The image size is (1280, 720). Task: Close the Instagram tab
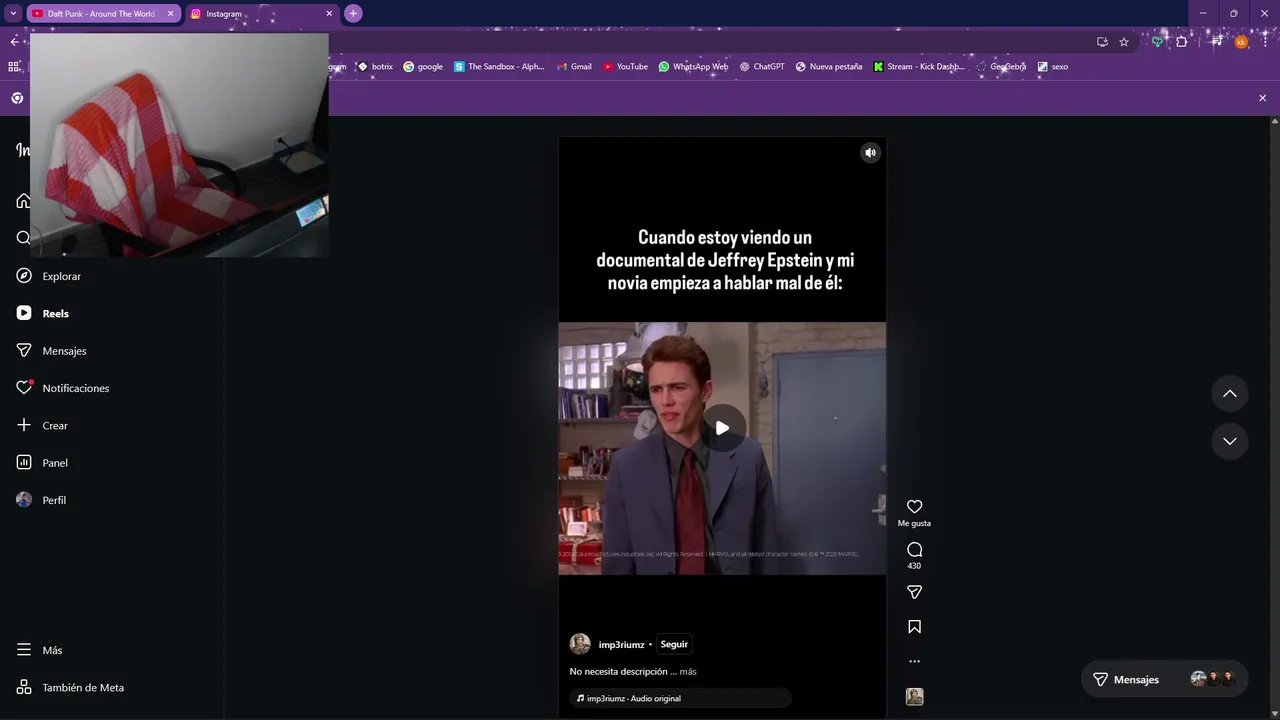pyautogui.click(x=329, y=14)
